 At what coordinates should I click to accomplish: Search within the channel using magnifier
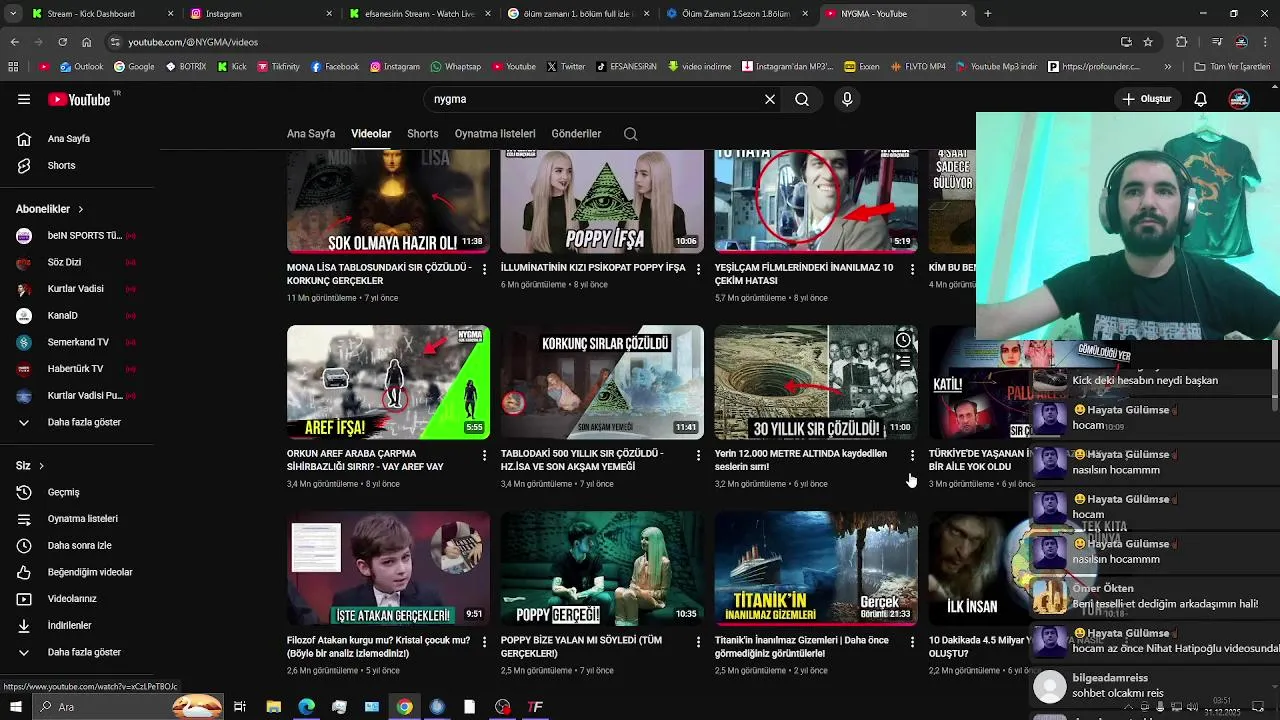(x=630, y=134)
